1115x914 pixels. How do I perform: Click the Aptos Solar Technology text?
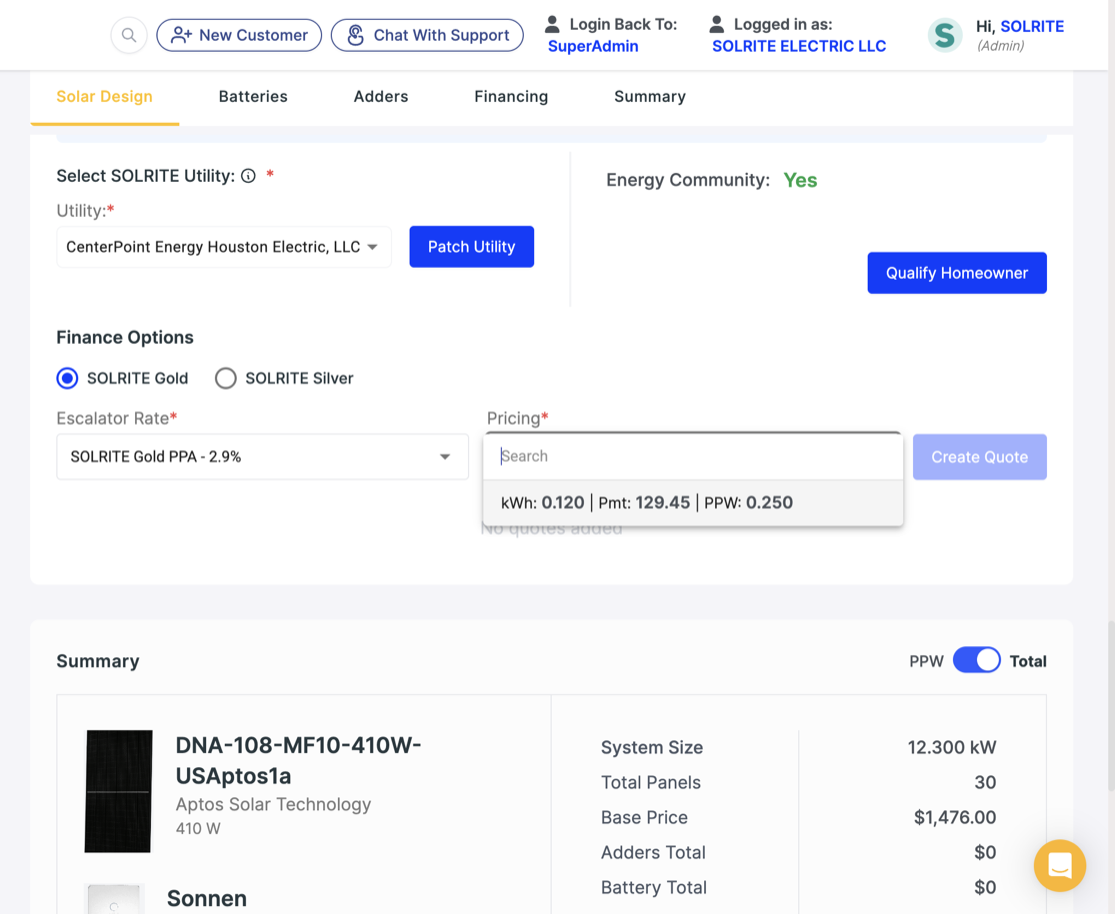[x=273, y=804]
